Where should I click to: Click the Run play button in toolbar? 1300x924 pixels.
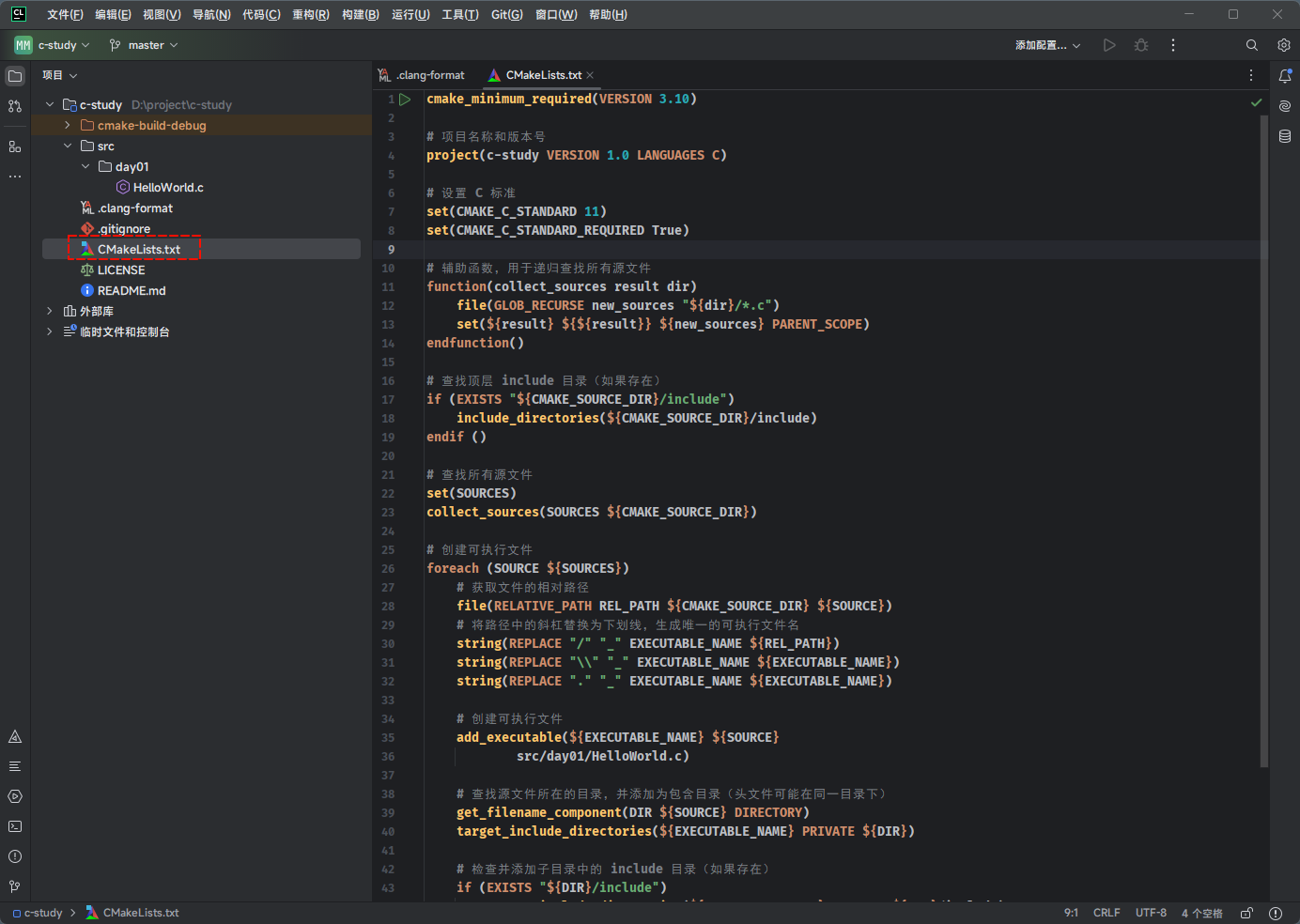coord(1109,45)
